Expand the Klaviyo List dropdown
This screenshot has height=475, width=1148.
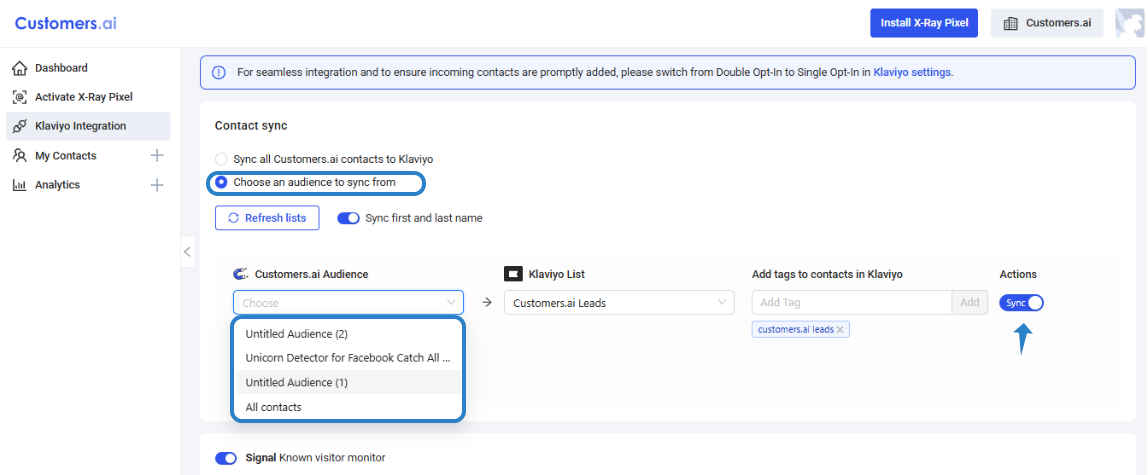click(618, 303)
